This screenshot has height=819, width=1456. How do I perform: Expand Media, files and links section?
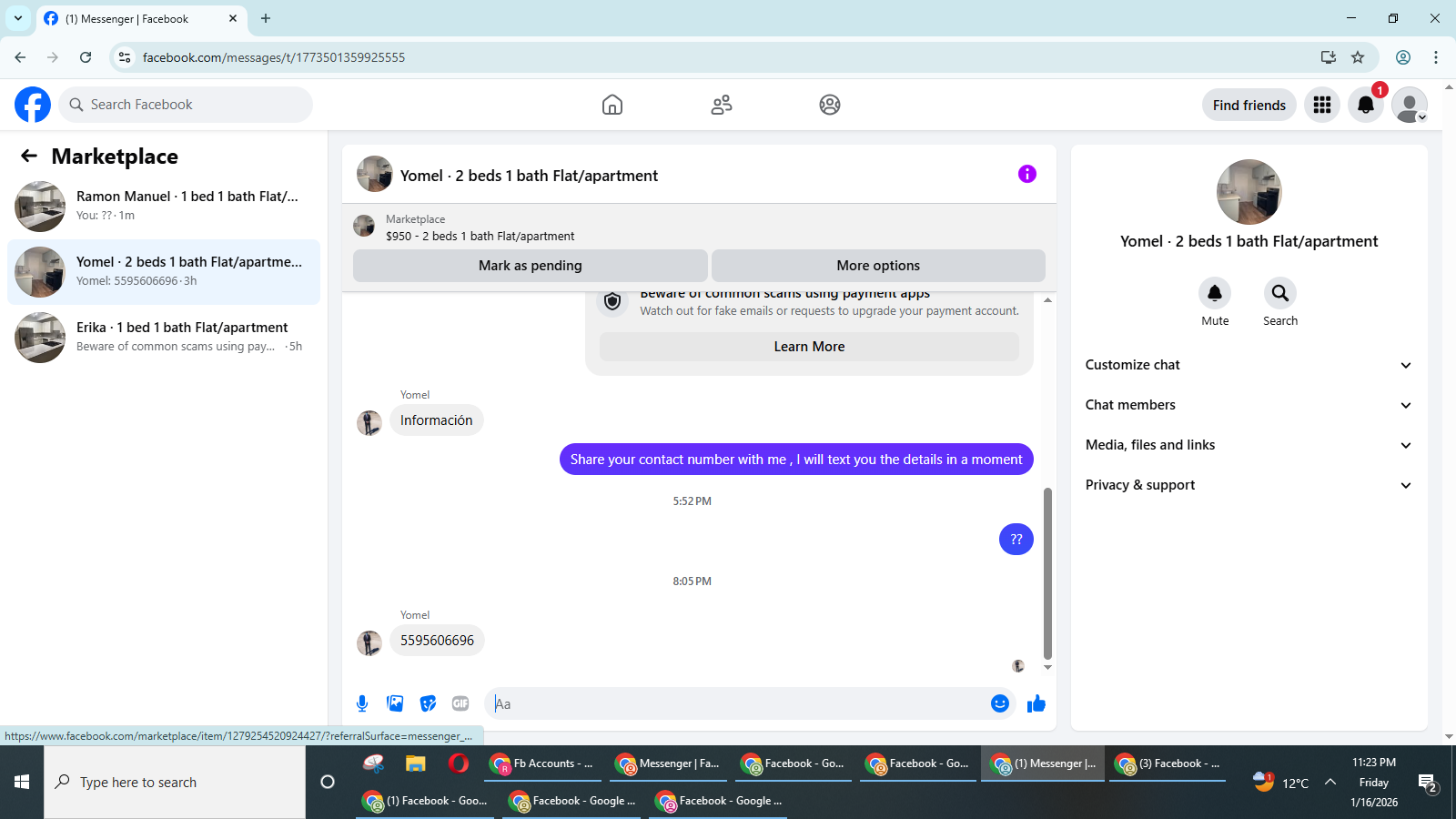point(1249,445)
